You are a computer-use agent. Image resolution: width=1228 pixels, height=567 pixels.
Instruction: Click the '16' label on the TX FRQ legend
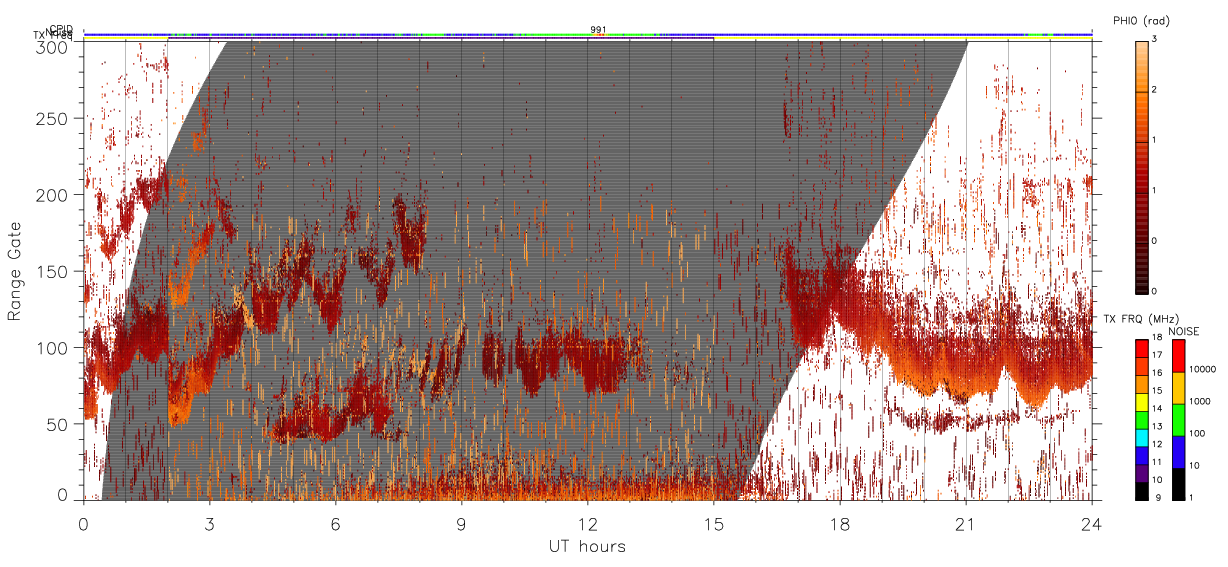click(x=1157, y=373)
